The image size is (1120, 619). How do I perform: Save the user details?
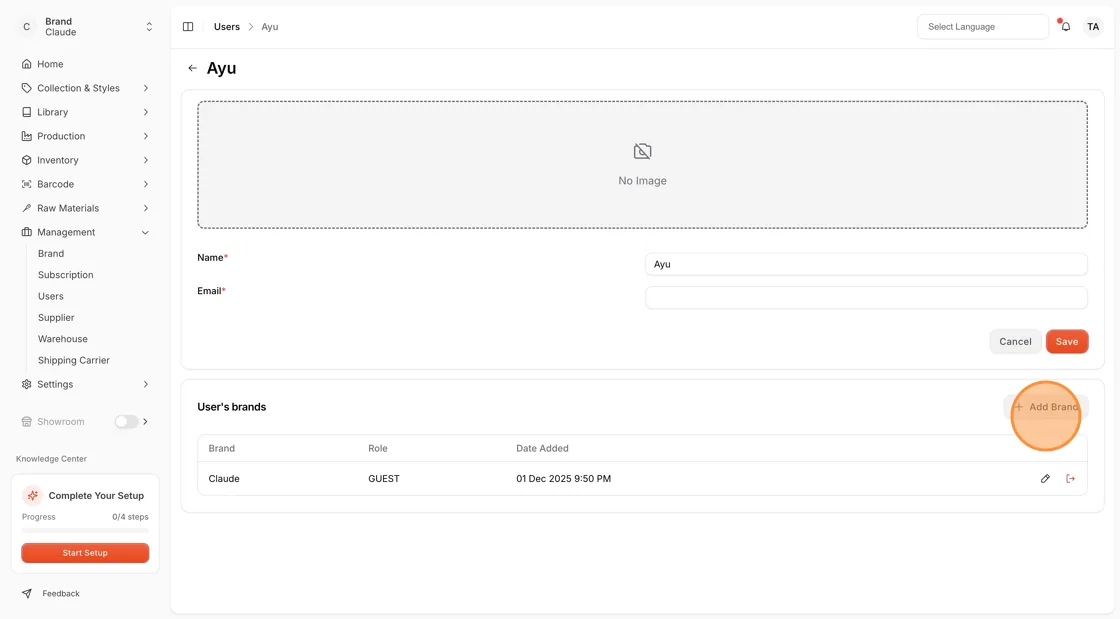[x=1066, y=342]
